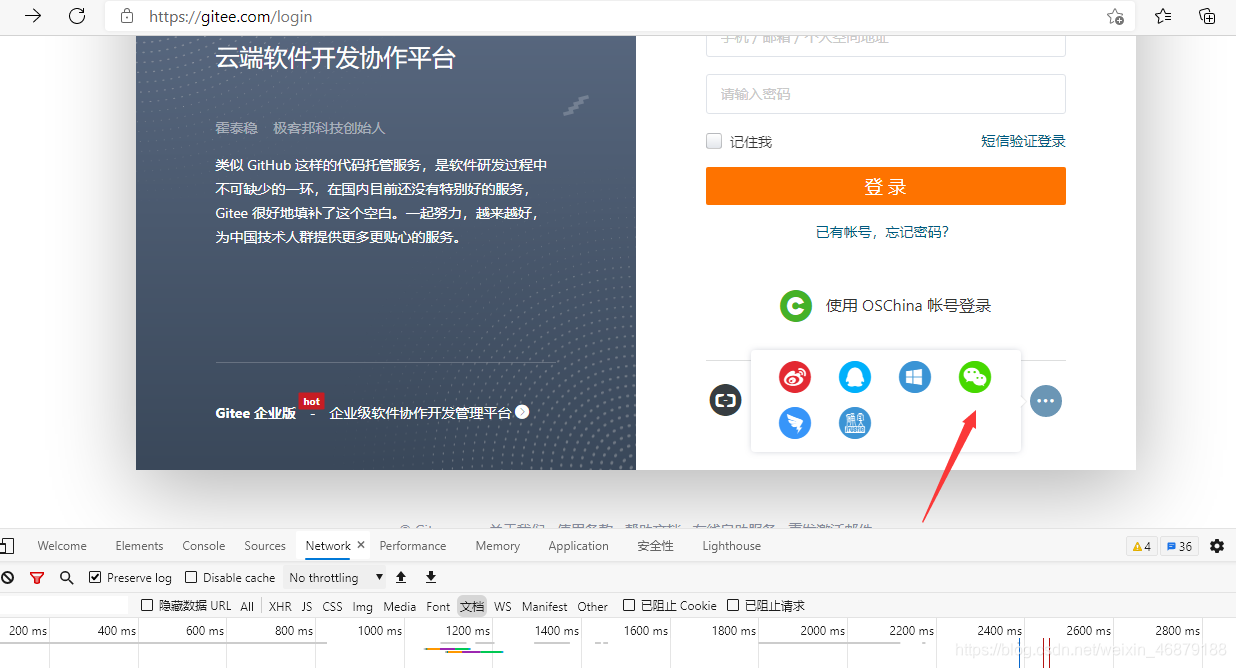Image resolution: width=1236 pixels, height=668 pixels.
Task: Click the password input field
Action: pyautogui.click(x=886, y=94)
